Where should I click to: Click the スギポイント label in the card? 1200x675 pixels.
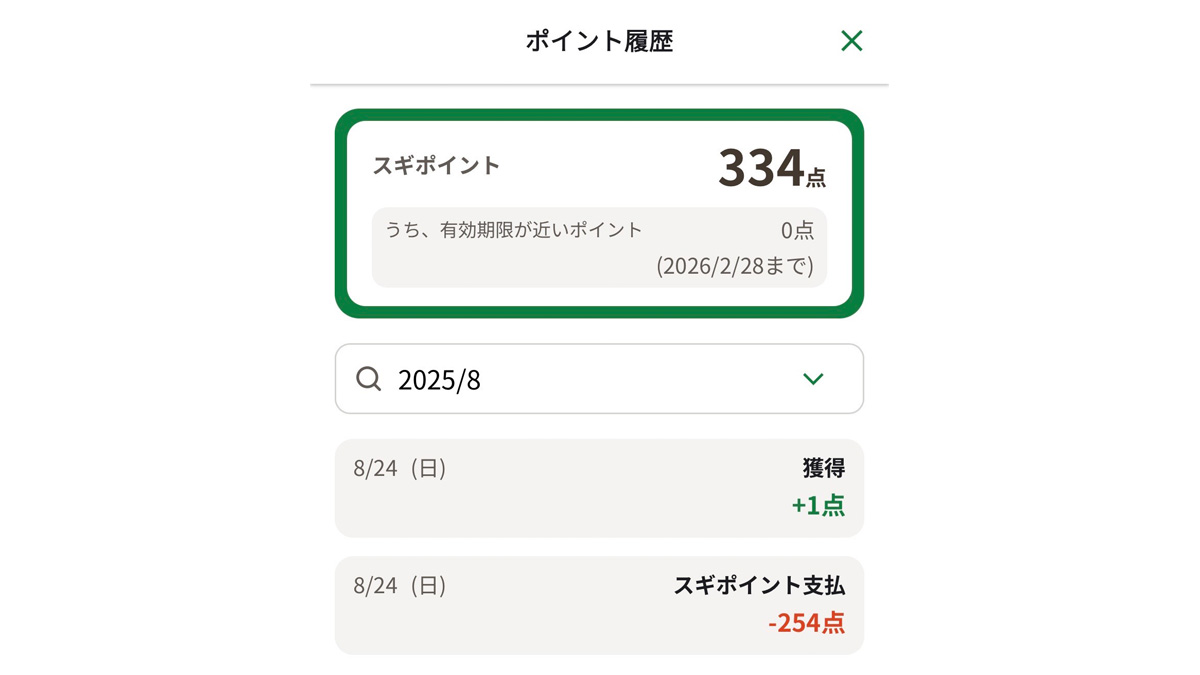tap(436, 166)
